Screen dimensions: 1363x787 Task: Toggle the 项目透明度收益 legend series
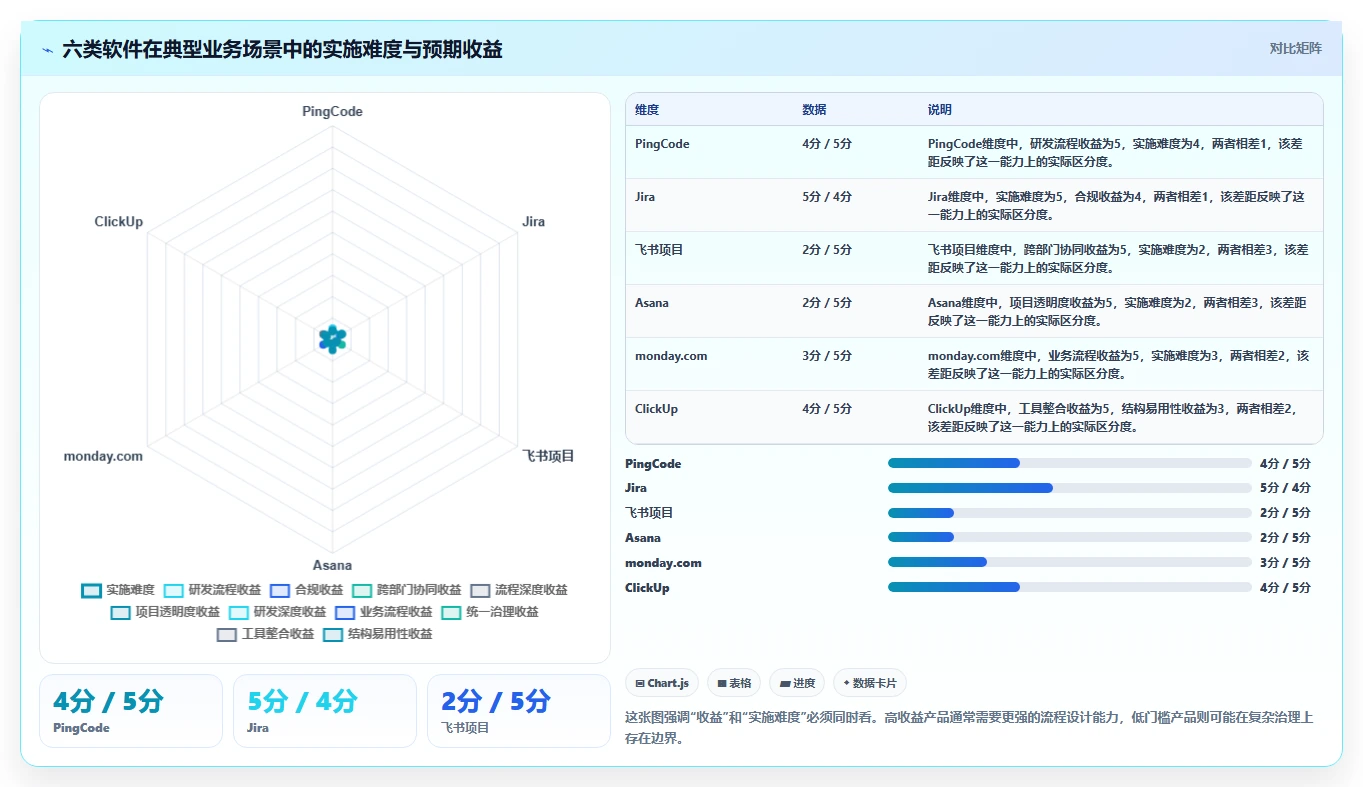[165, 612]
